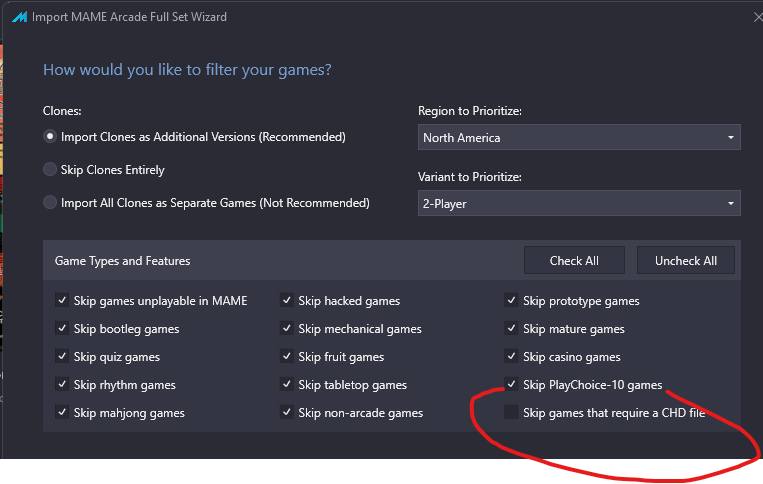The height and width of the screenshot is (484, 763).
Task: Uncheck Skip games unplayable in MAME
Action: (x=62, y=300)
